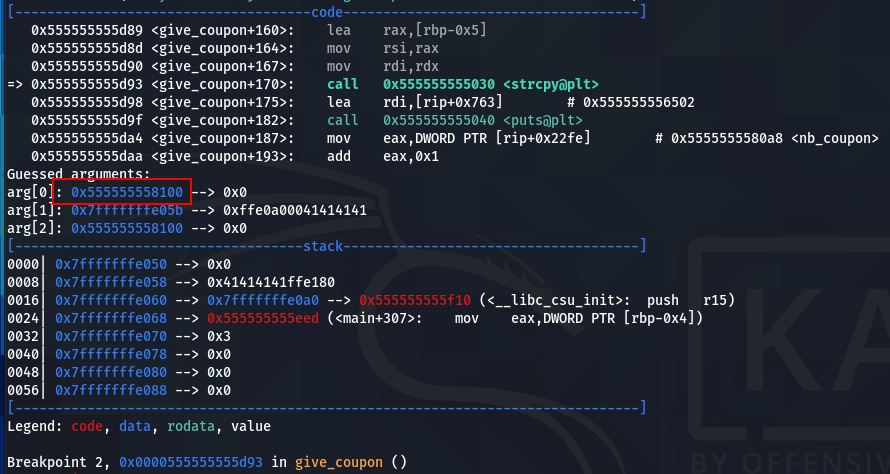The image size is (890, 474).
Task: Click the puts@plt call address
Action: click(x=431, y=120)
